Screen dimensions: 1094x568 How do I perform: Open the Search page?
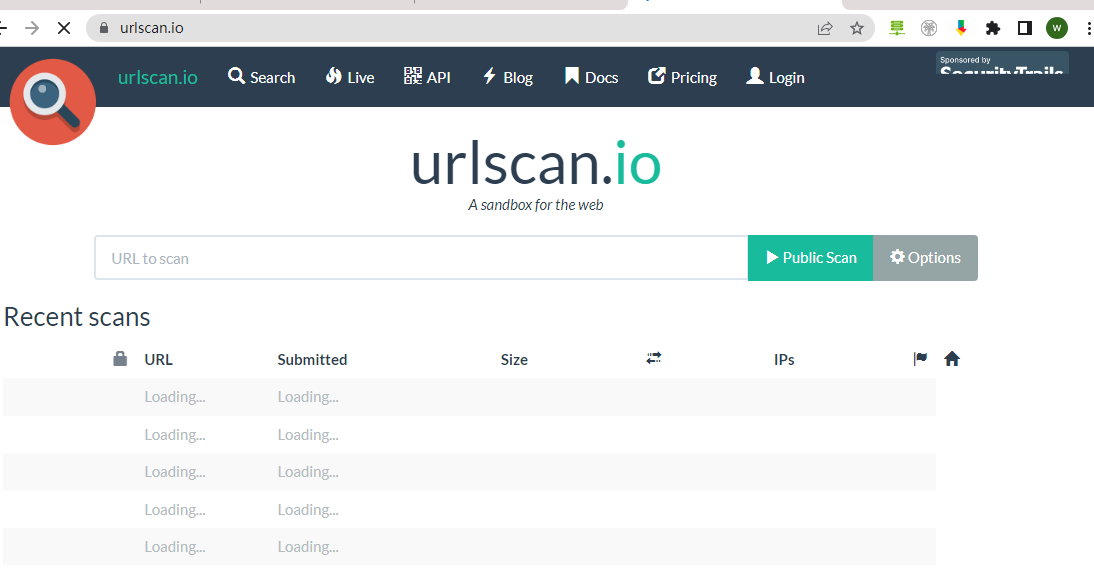pos(262,77)
